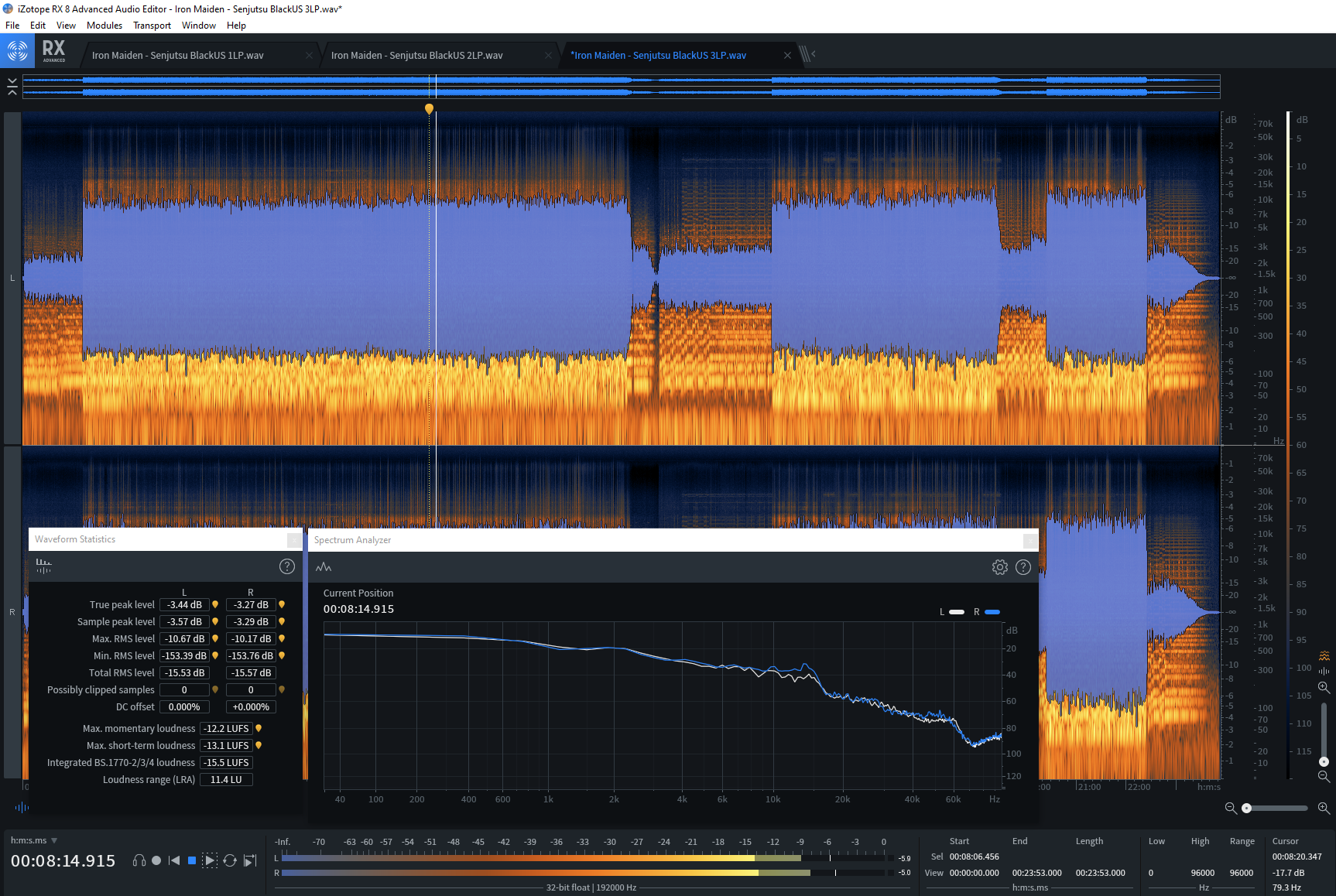The height and width of the screenshot is (896, 1336).
Task: Click the waveform overview at the top
Action: pos(622,87)
